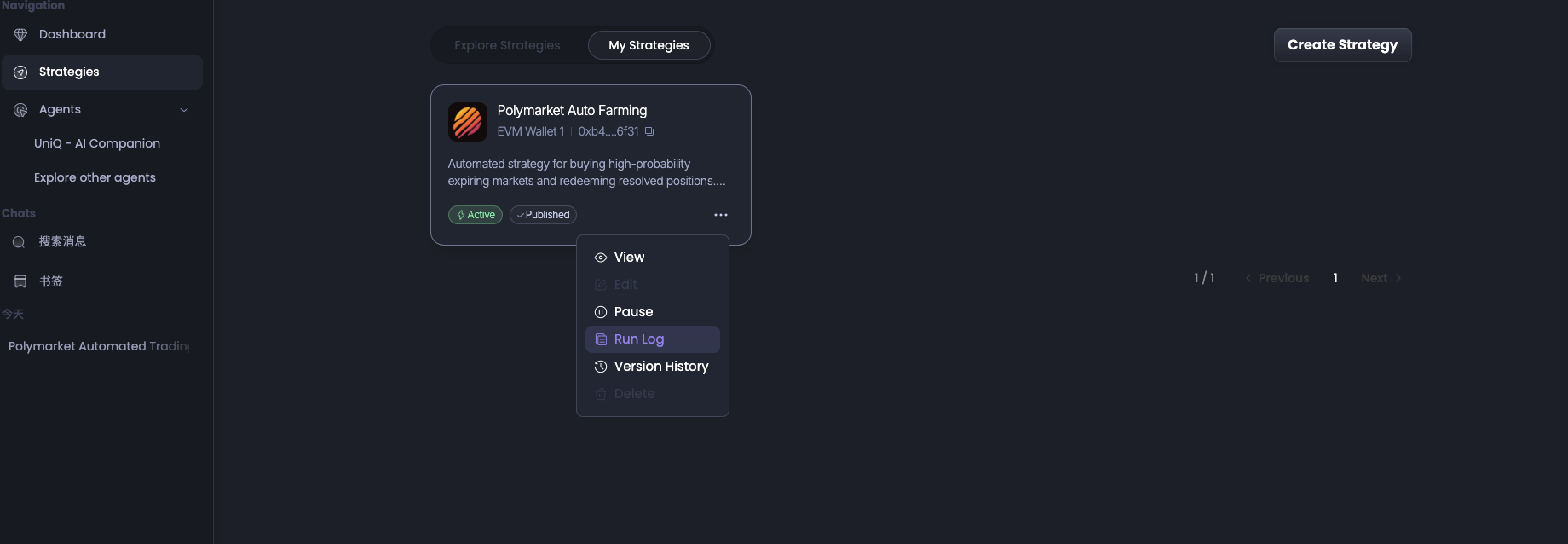This screenshot has width=1568, height=544.
Task: Open UniQ - AI Companion agent
Action: click(x=97, y=143)
